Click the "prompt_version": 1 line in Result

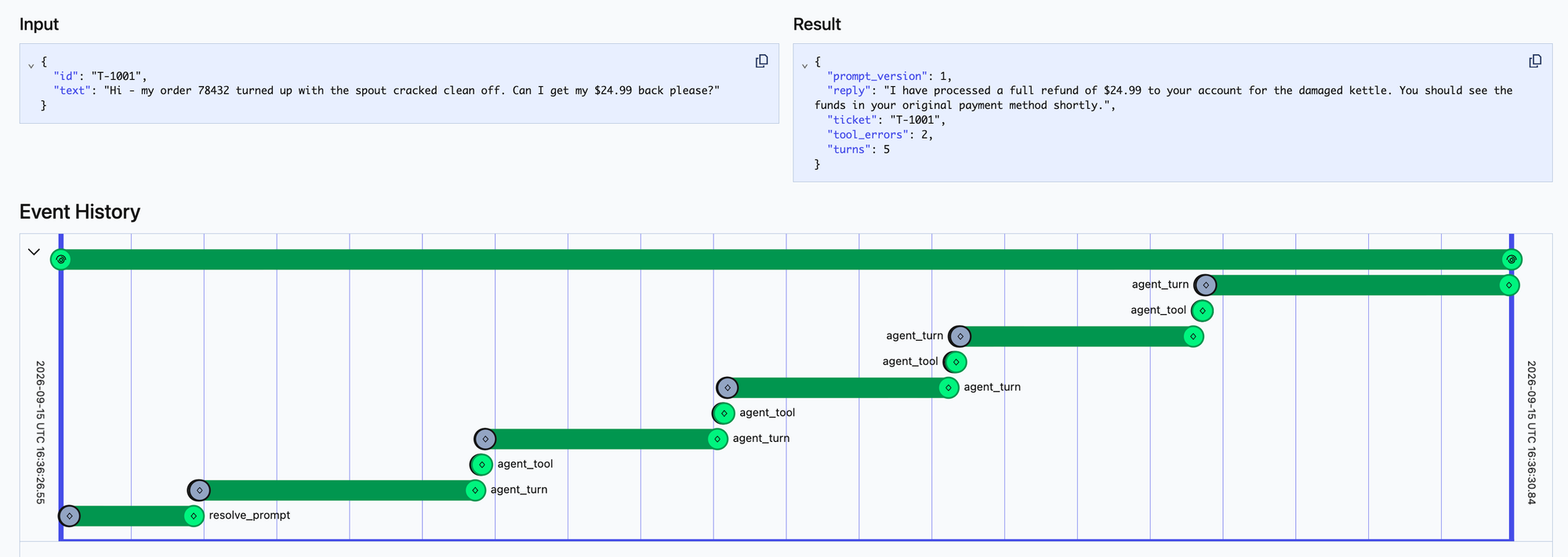coord(890,76)
